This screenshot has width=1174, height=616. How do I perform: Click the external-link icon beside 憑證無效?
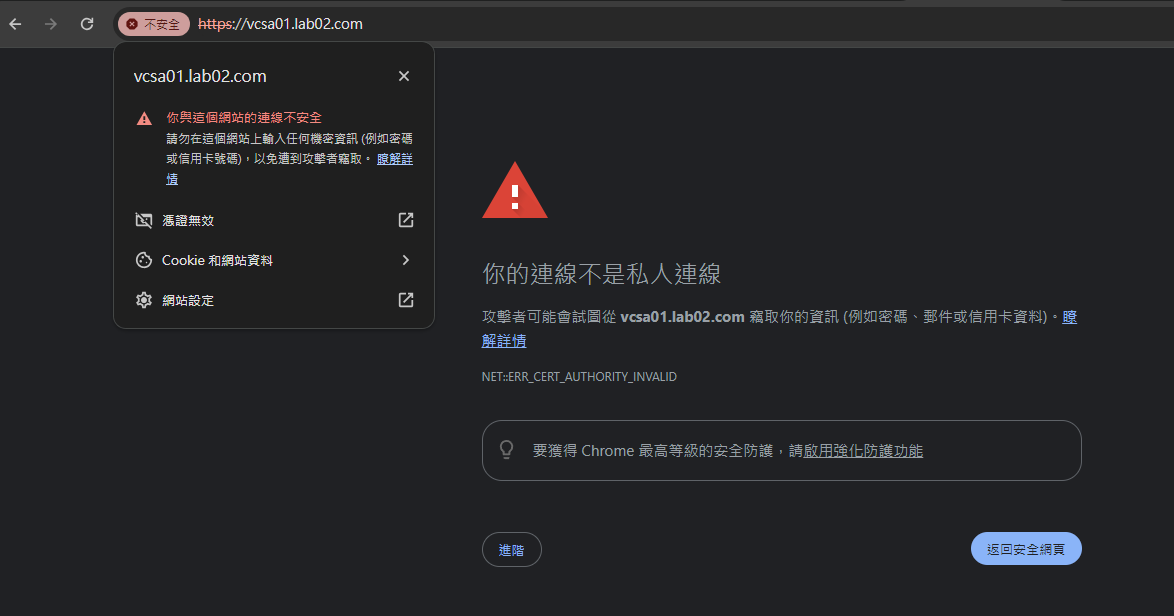click(x=406, y=220)
